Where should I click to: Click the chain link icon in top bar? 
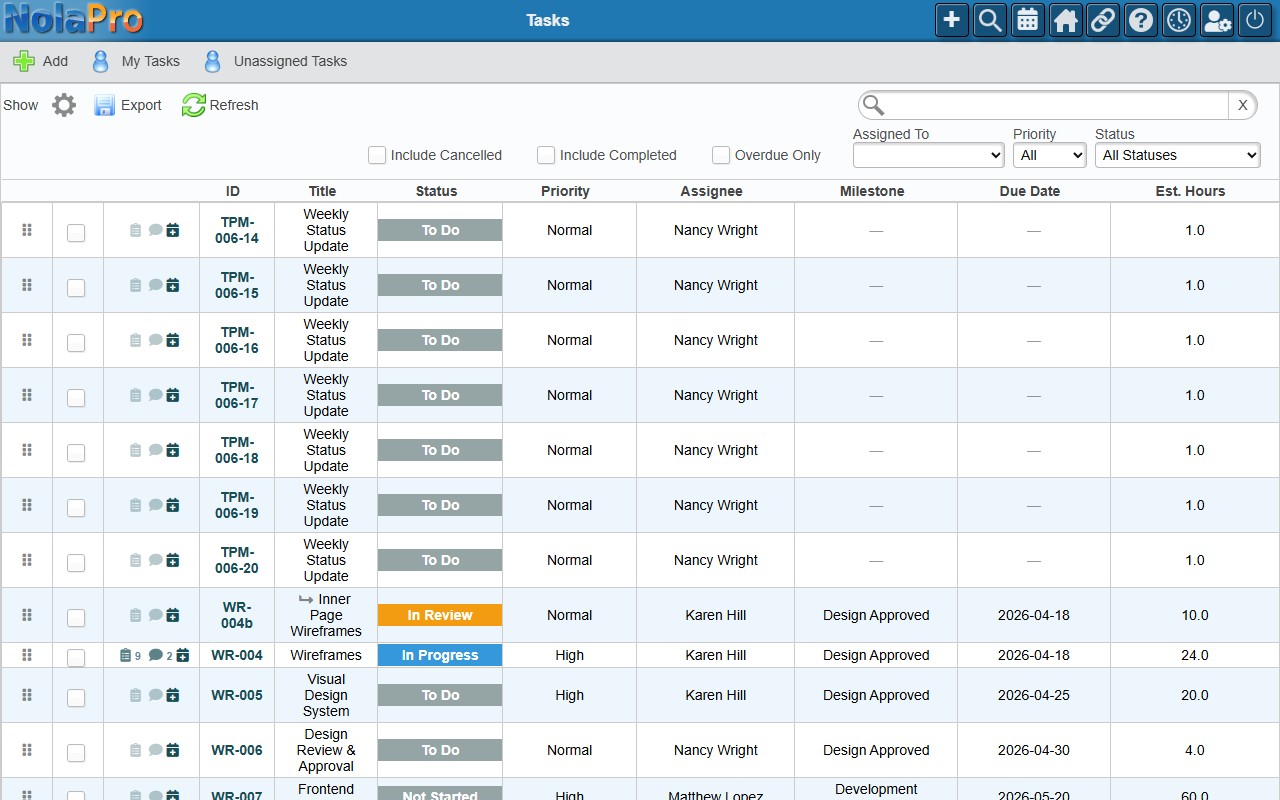[x=1103, y=20]
